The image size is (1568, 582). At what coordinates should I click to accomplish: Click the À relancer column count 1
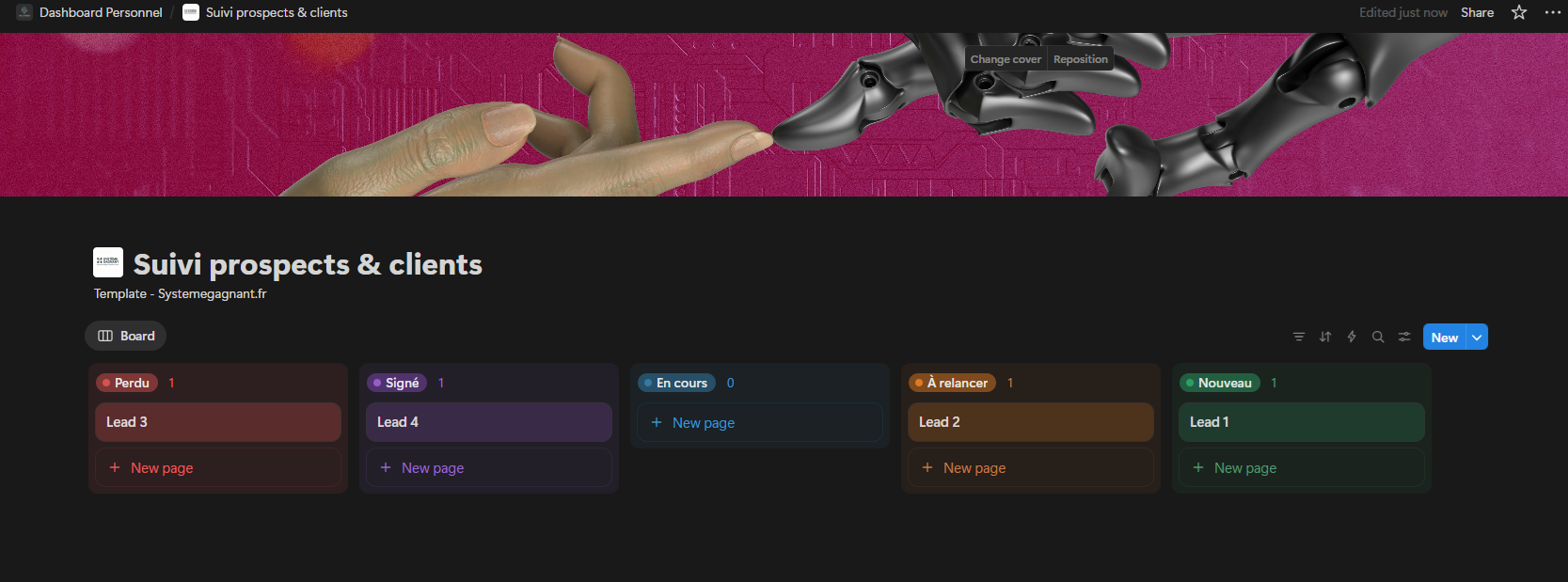point(1010,383)
